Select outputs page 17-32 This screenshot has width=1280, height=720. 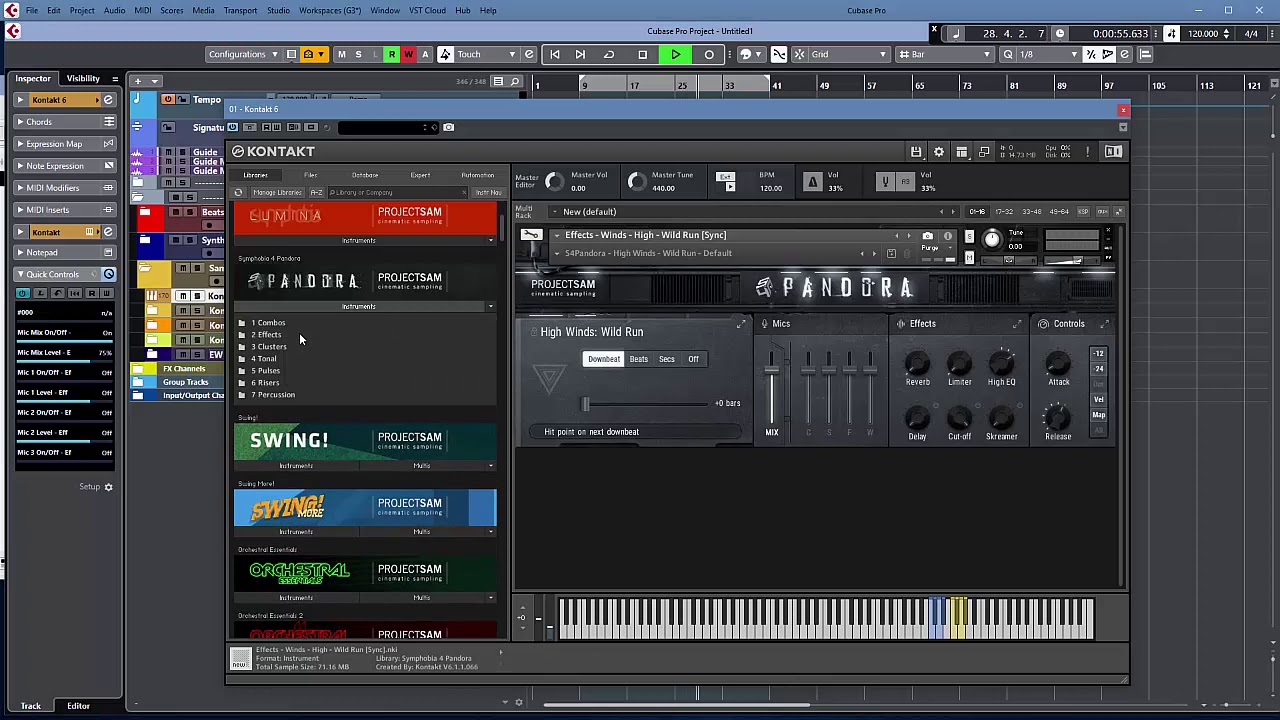coord(1005,212)
